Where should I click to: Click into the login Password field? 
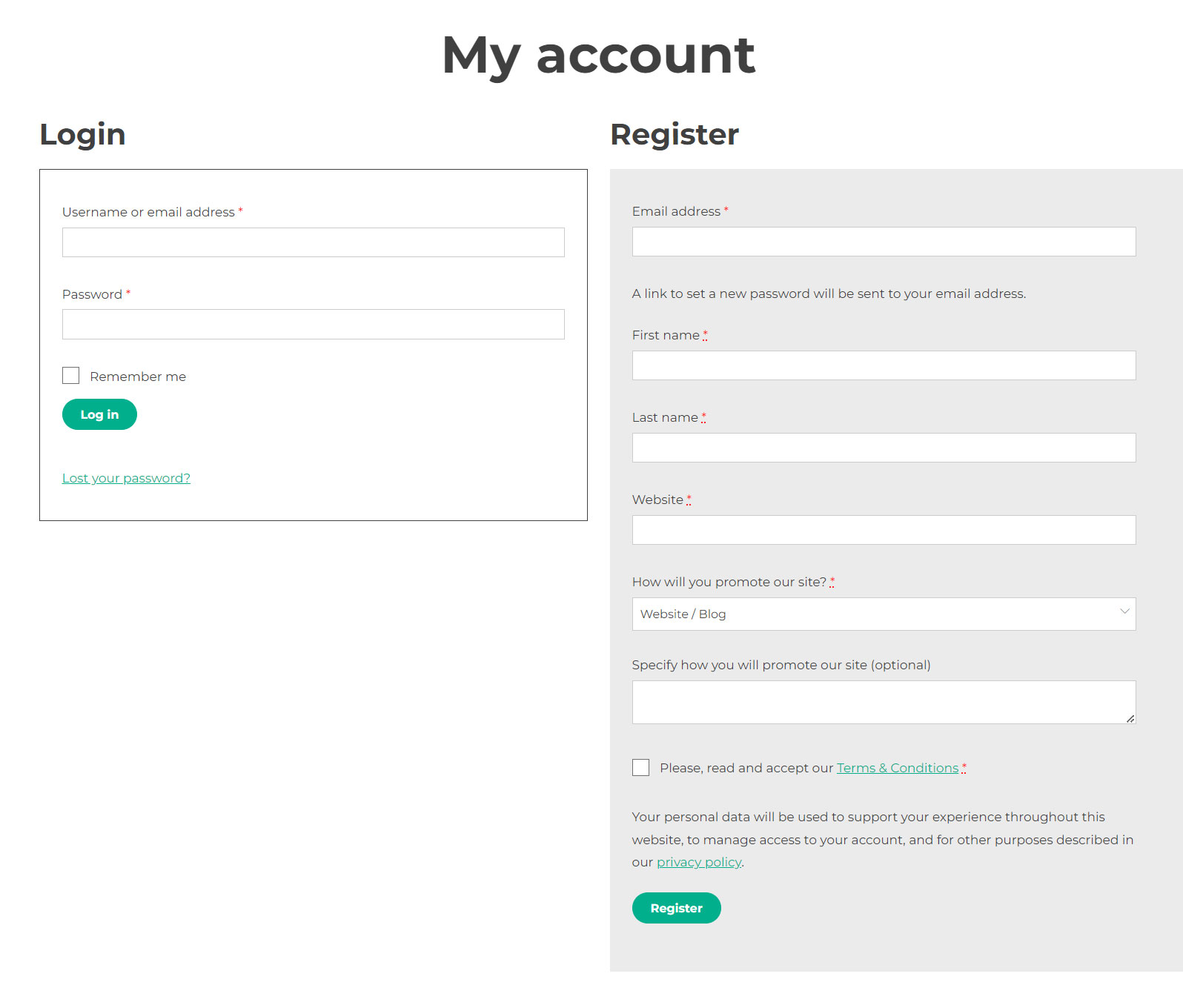pyautogui.click(x=313, y=325)
